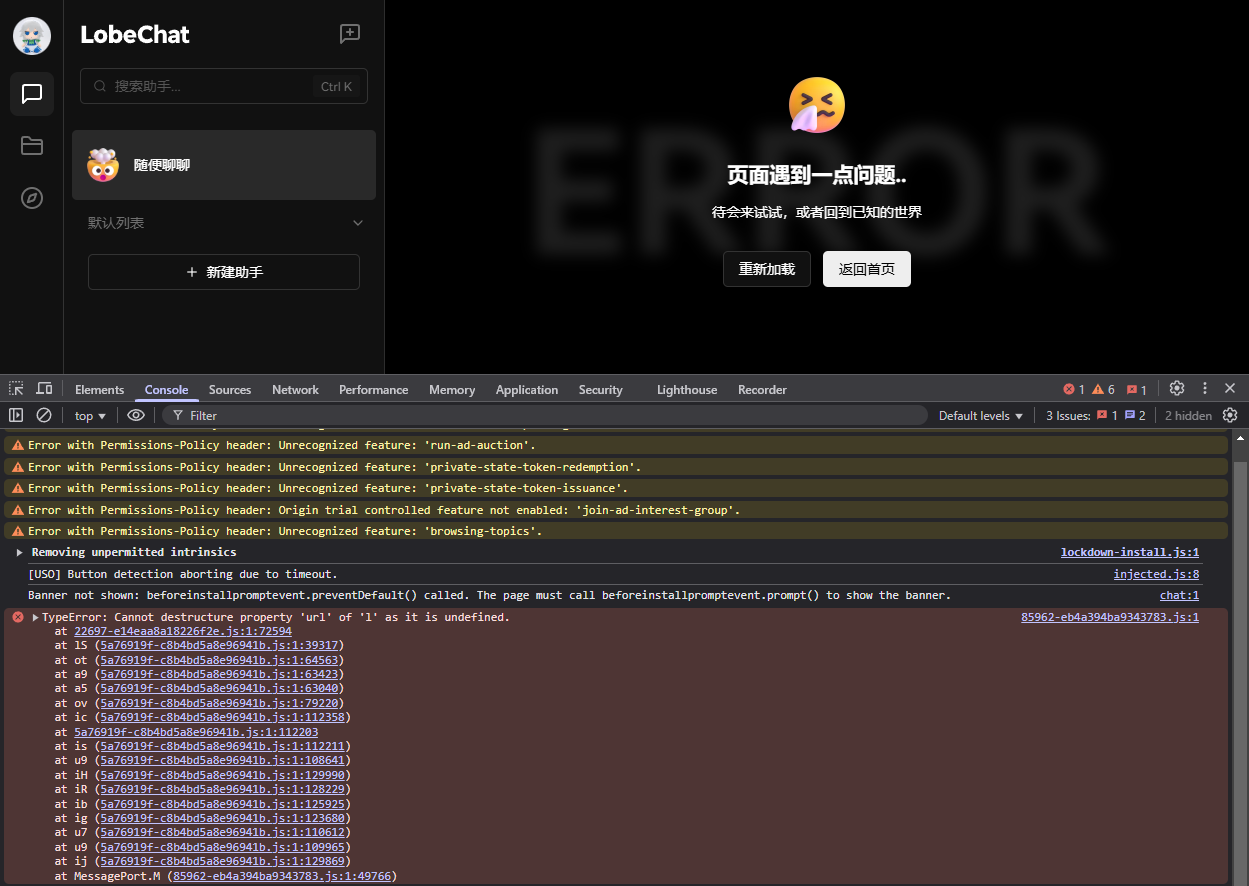Switch to the Lighthouse tab
1249x886 pixels.
pyautogui.click(x=687, y=390)
